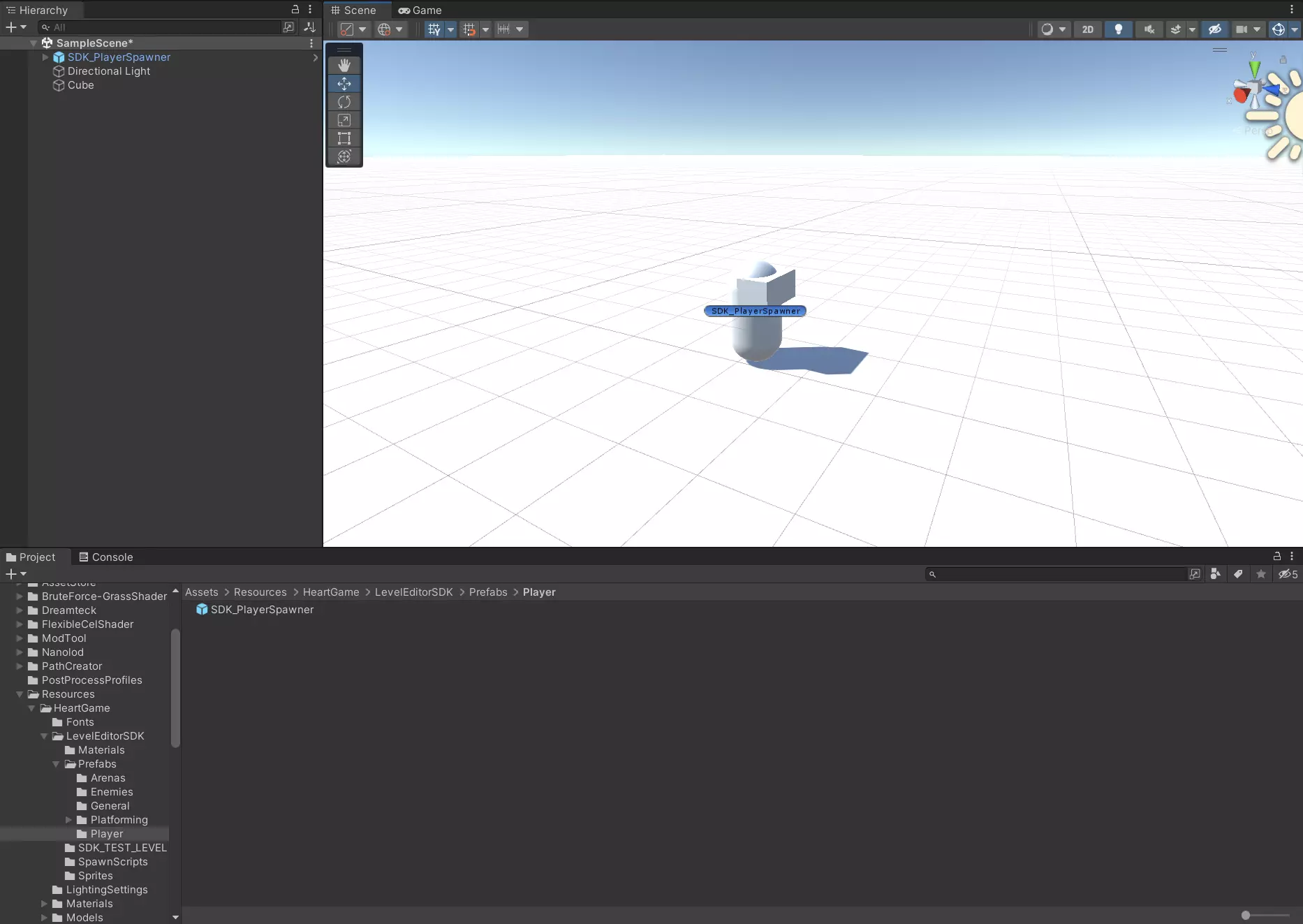Open scene camera settings dropdown arrow

(1257, 29)
